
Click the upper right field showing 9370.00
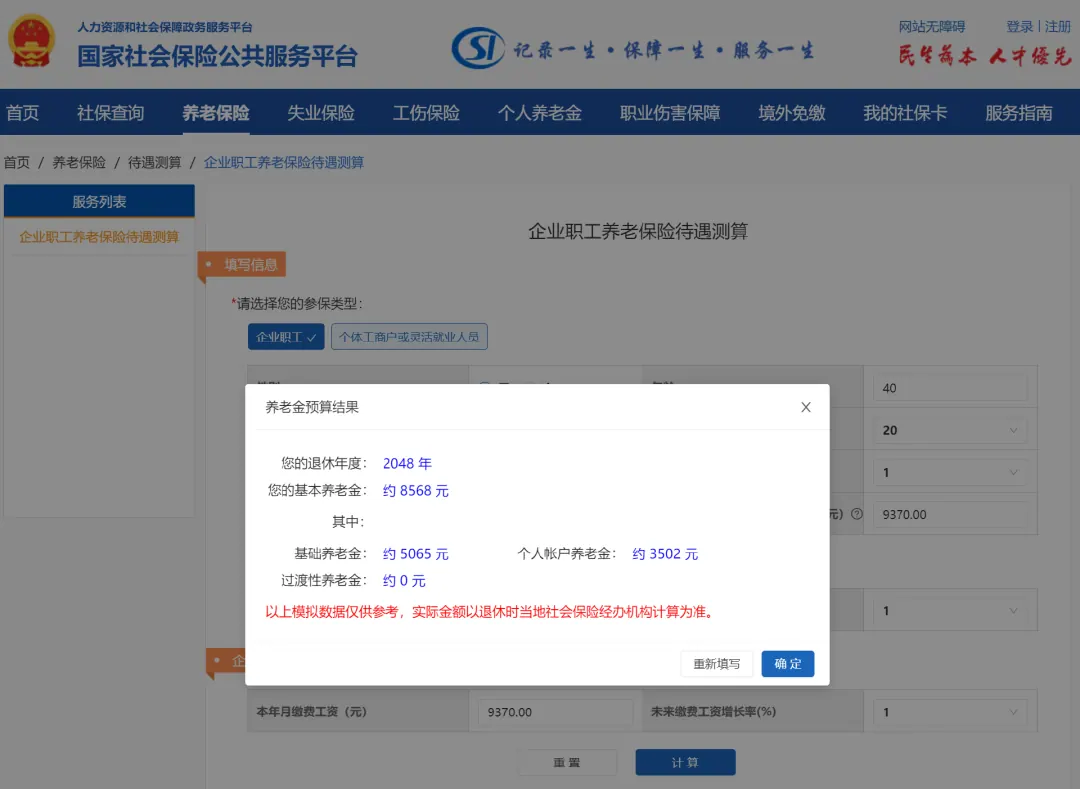(x=950, y=514)
